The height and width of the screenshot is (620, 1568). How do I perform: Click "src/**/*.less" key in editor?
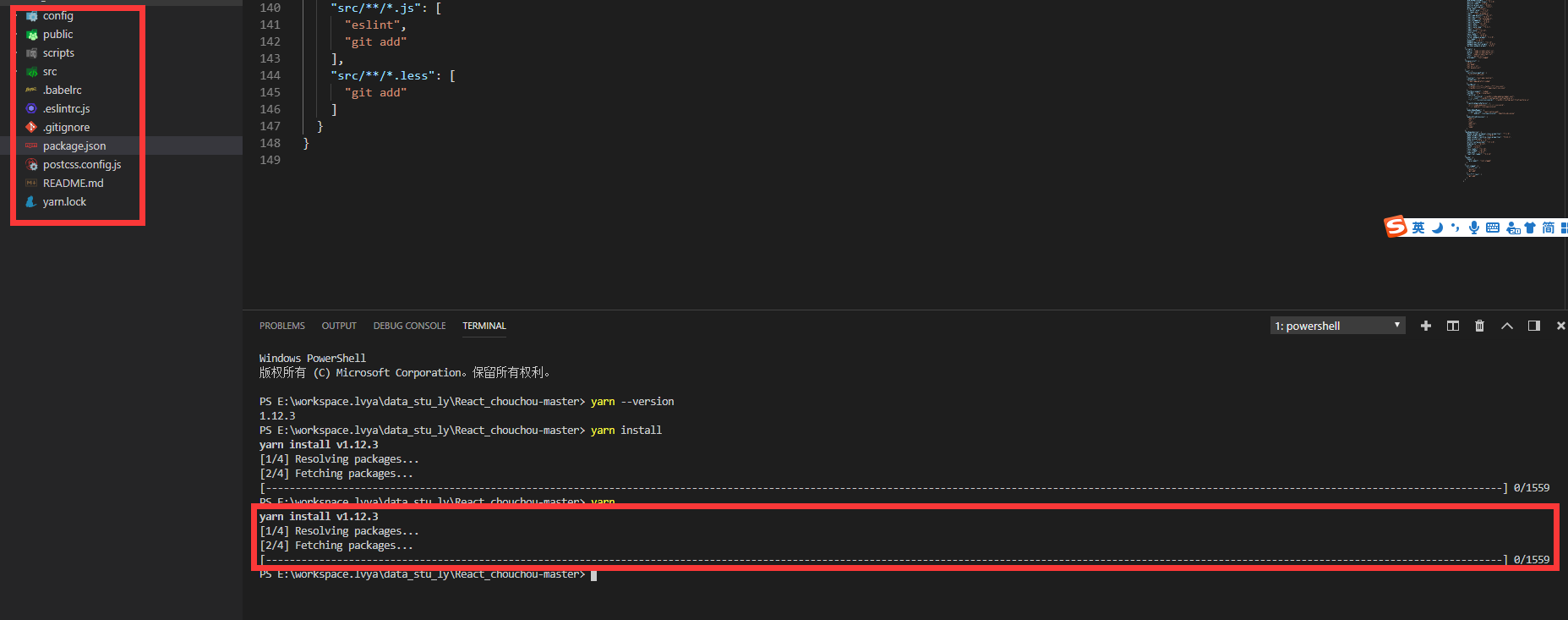click(382, 75)
